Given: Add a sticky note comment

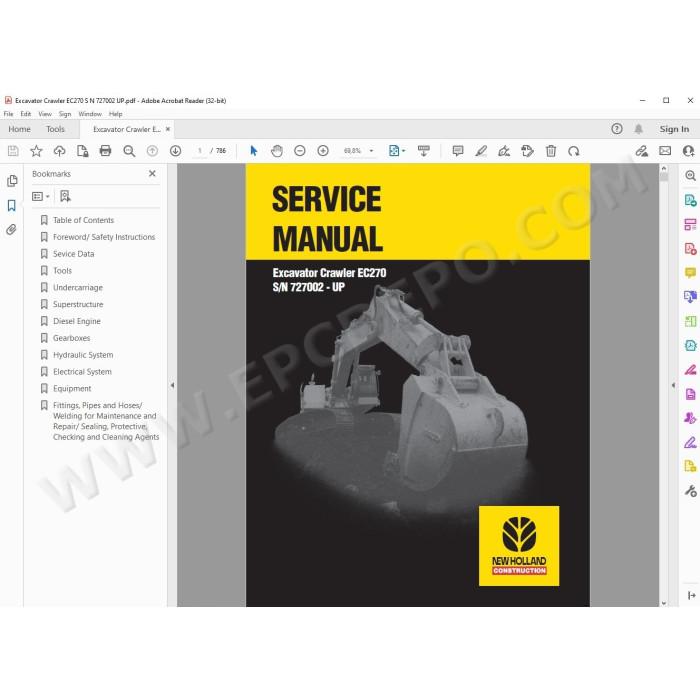Looking at the screenshot, I should pyautogui.click(x=458, y=151).
